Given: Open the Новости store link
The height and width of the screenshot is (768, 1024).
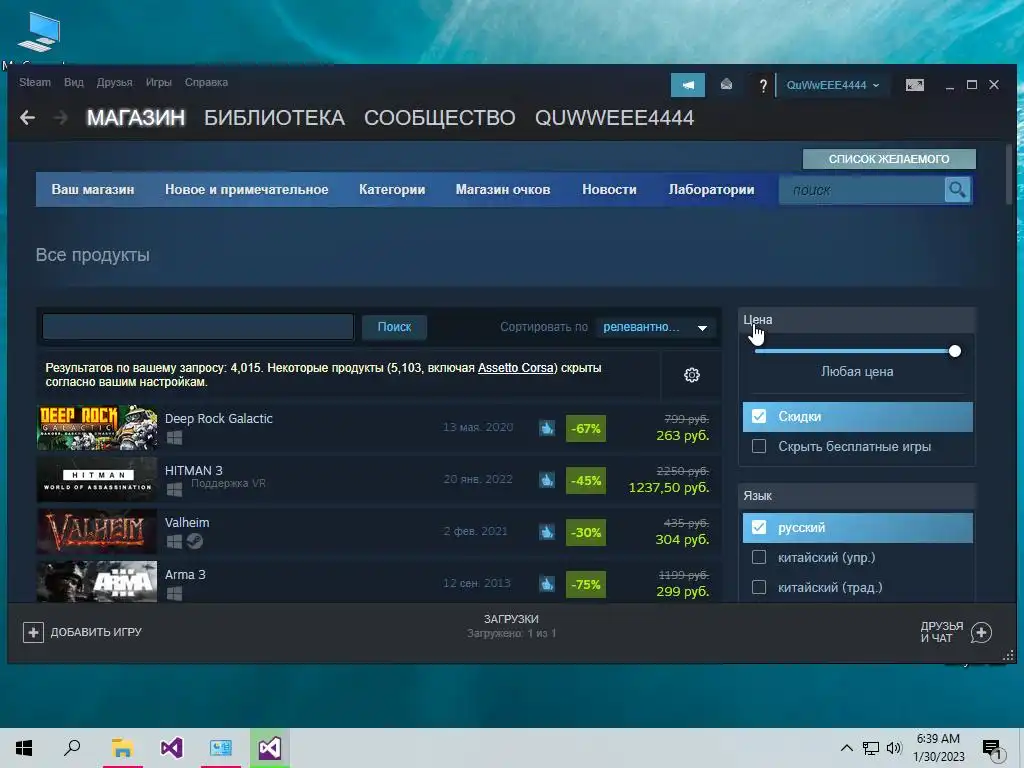Looking at the screenshot, I should pos(609,189).
